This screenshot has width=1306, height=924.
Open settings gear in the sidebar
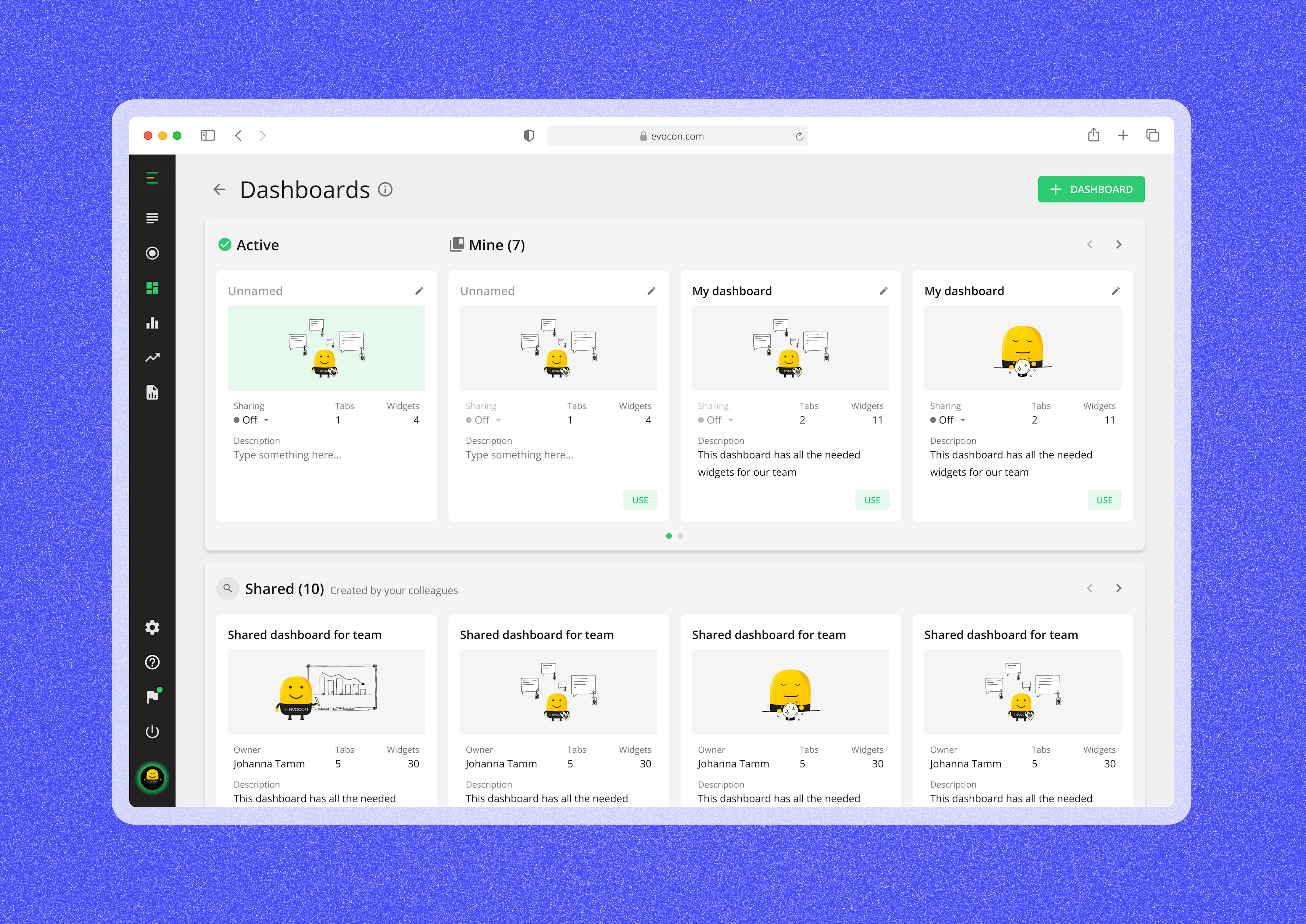click(x=152, y=627)
